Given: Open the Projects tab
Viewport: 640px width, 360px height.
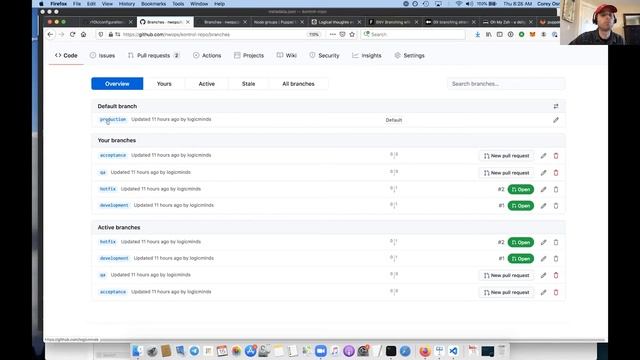Looking at the screenshot, I should [x=249, y=56].
